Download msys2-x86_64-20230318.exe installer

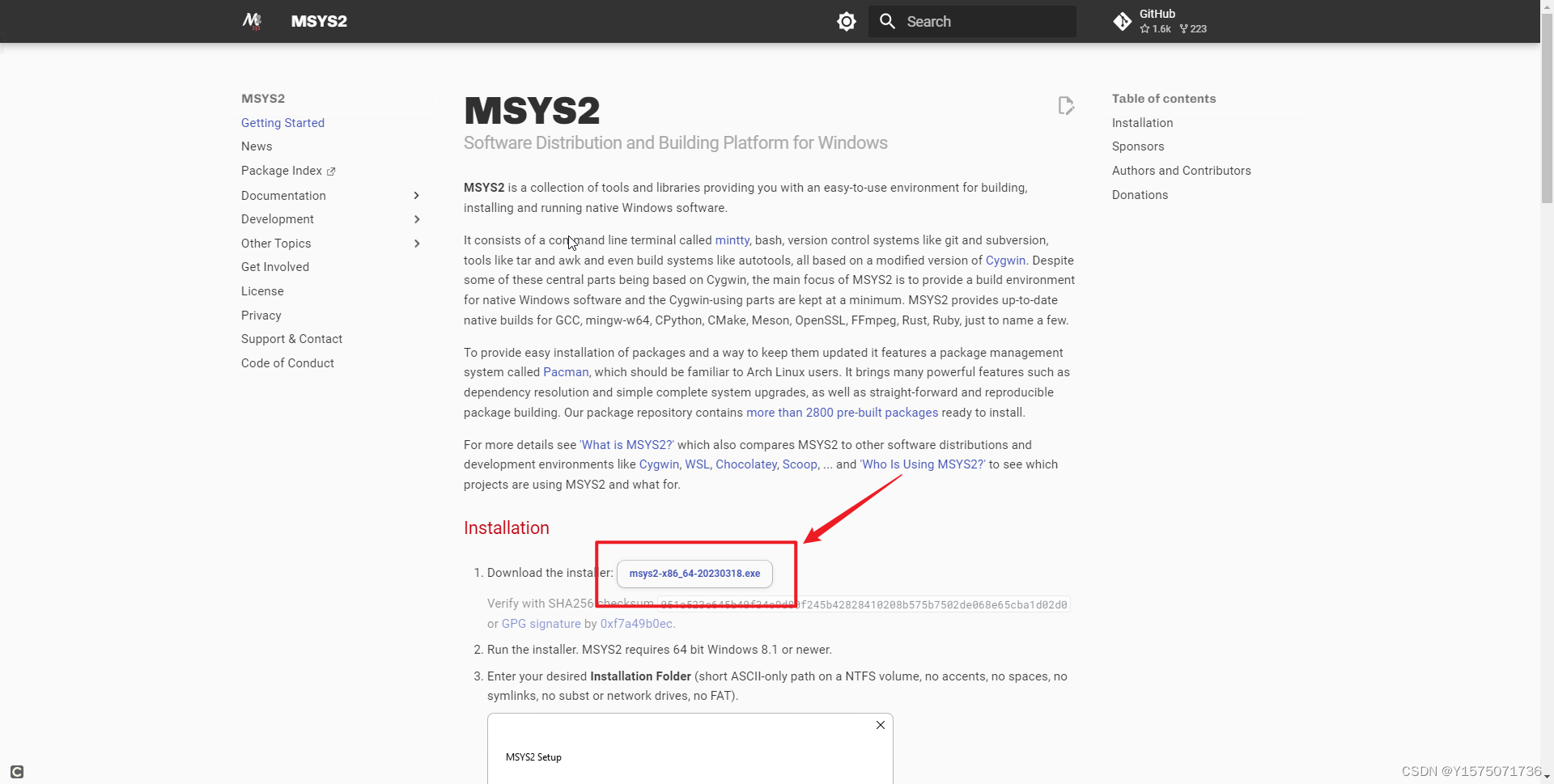coord(694,574)
